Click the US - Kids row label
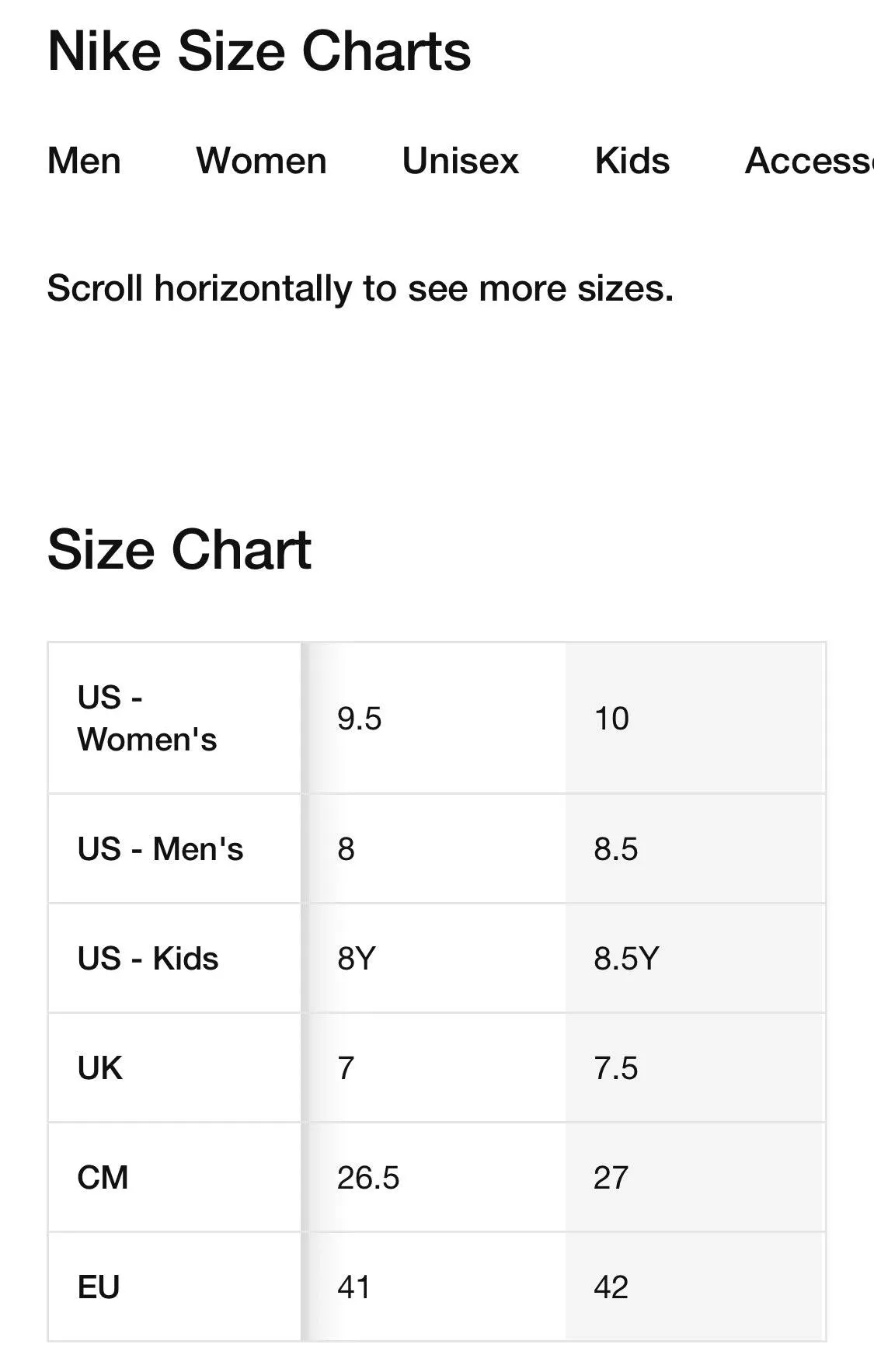874x1372 pixels. 148,958
